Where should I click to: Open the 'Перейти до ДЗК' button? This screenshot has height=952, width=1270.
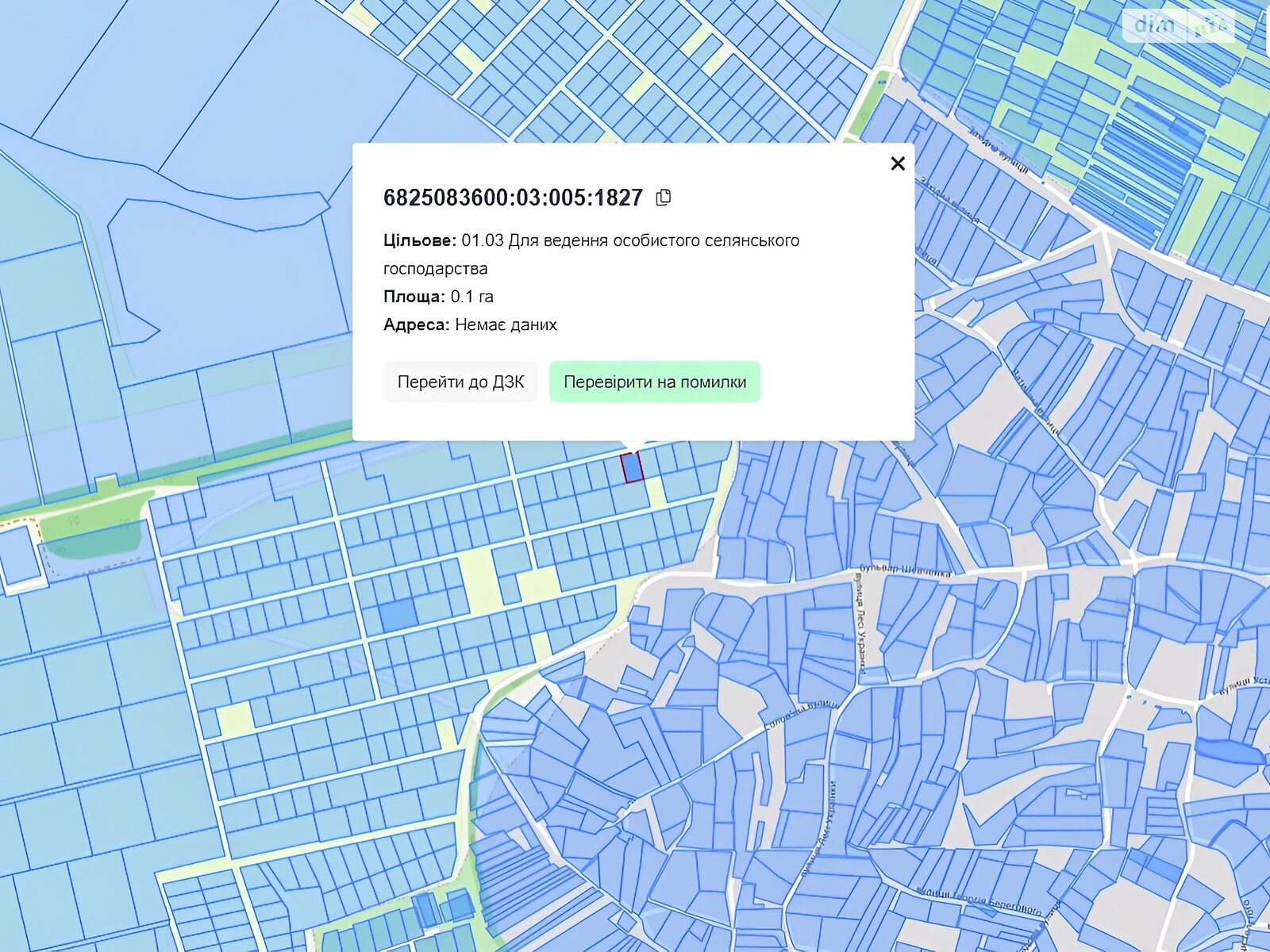(460, 382)
